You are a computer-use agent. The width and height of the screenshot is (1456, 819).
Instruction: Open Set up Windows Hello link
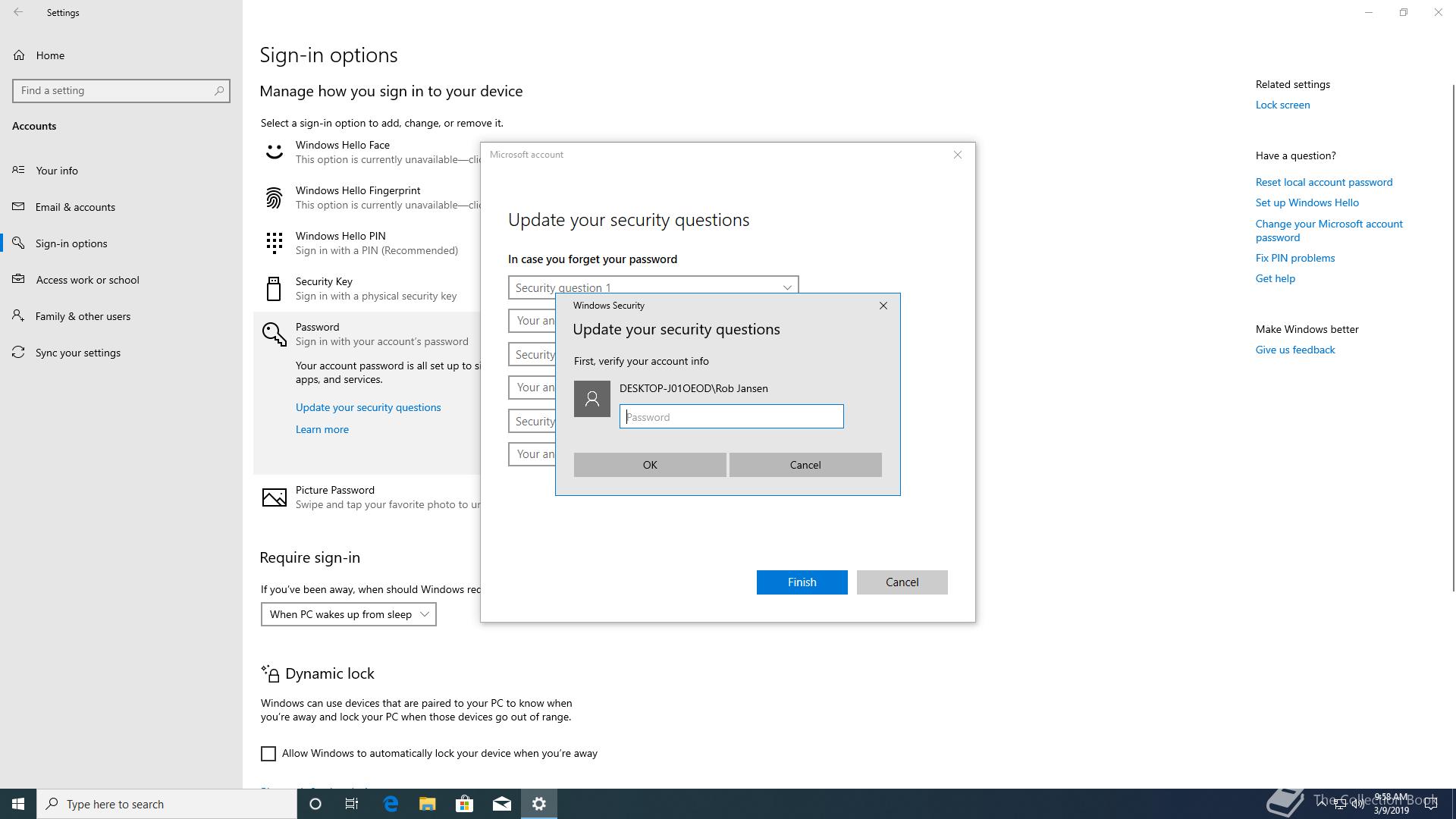[x=1307, y=202]
